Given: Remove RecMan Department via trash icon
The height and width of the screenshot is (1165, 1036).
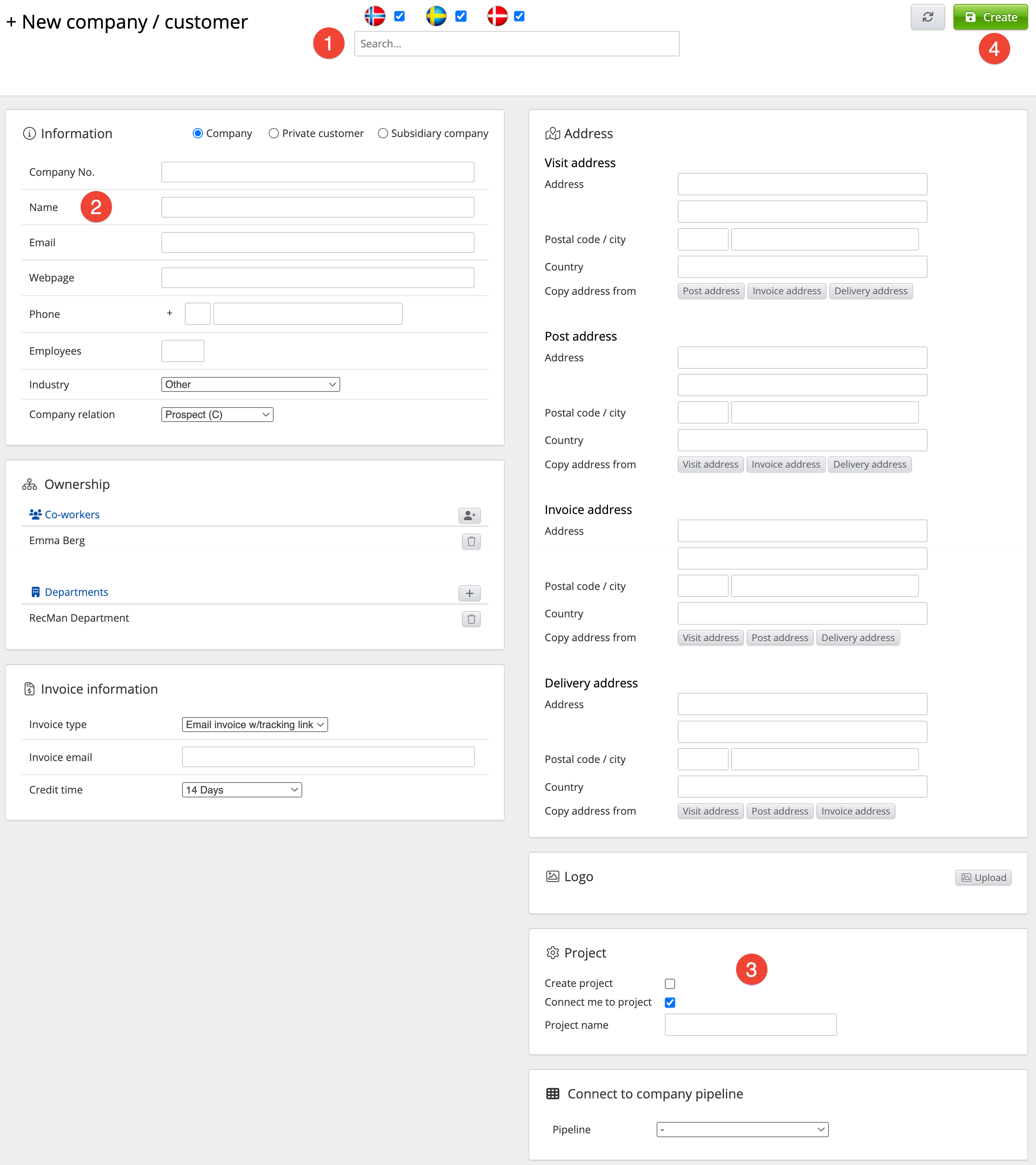Looking at the screenshot, I should [471, 619].
